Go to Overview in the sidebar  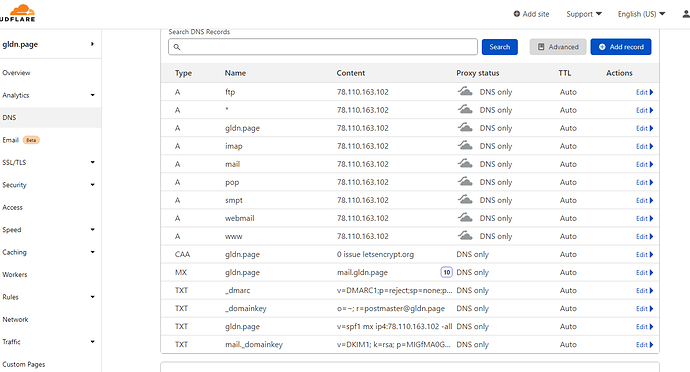click(16, 73)
